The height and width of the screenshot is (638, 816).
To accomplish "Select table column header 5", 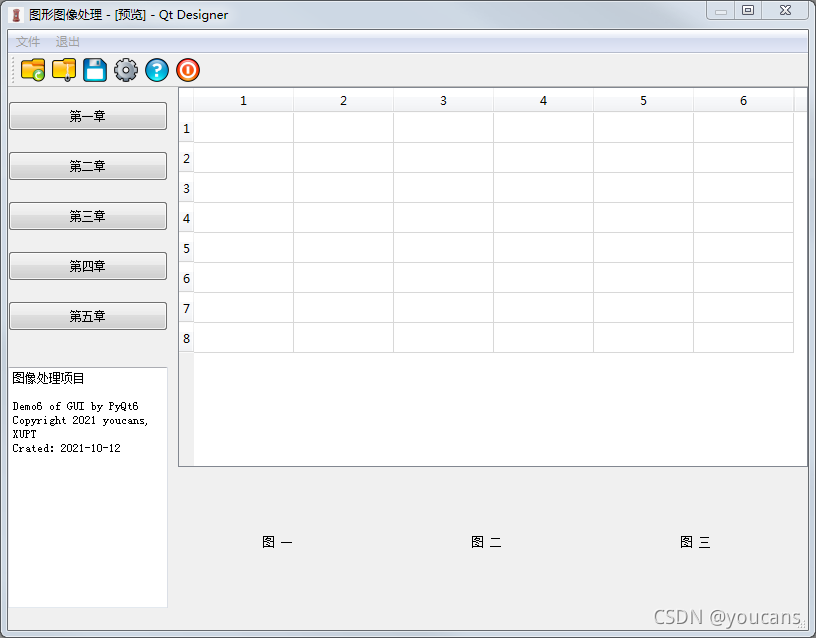I will click(643, 100).
